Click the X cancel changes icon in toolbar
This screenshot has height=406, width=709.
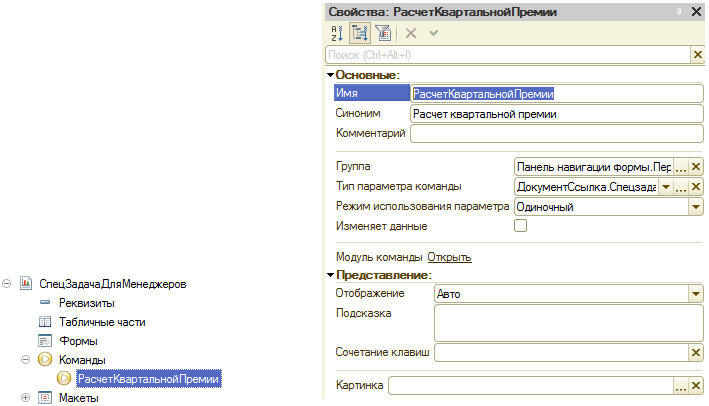point(411,34)
